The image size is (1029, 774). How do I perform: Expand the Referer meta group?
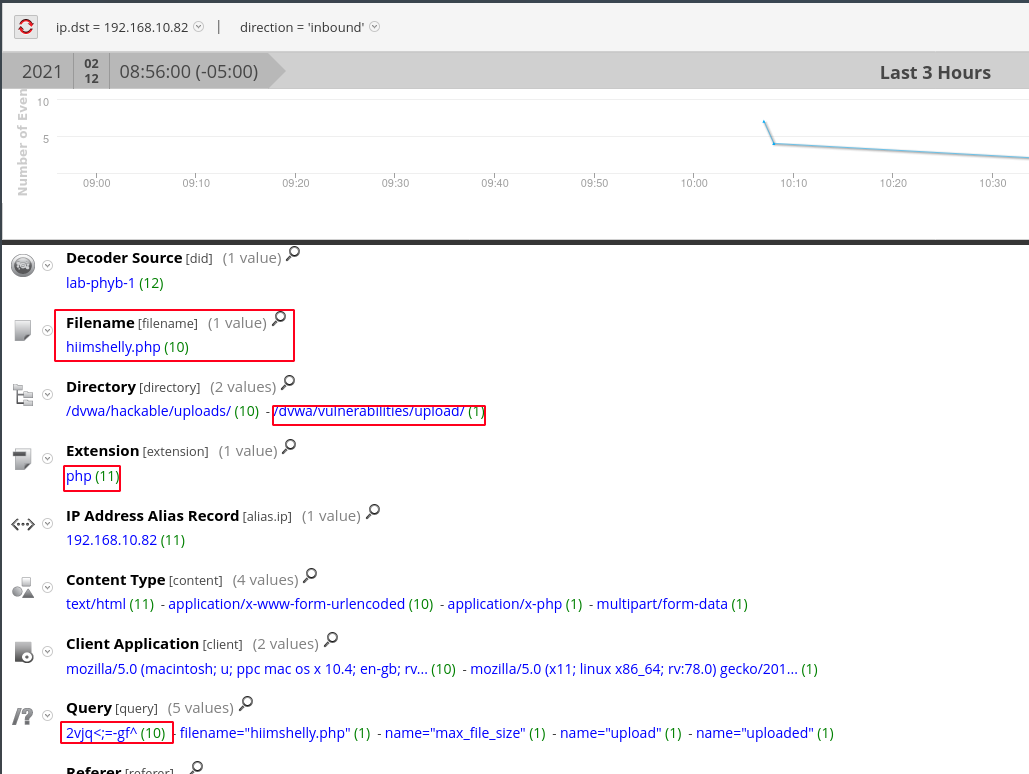point(46,769)
